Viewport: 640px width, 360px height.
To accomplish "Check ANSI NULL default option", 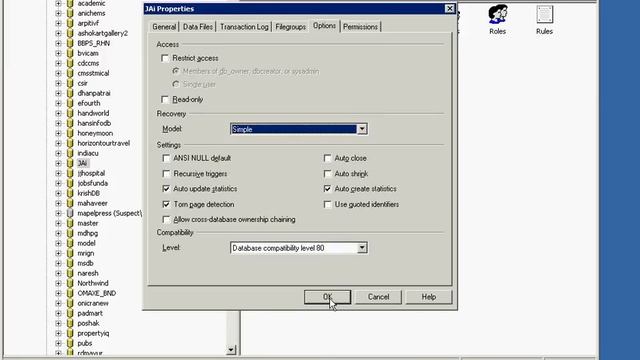I will tap(166, 158).
